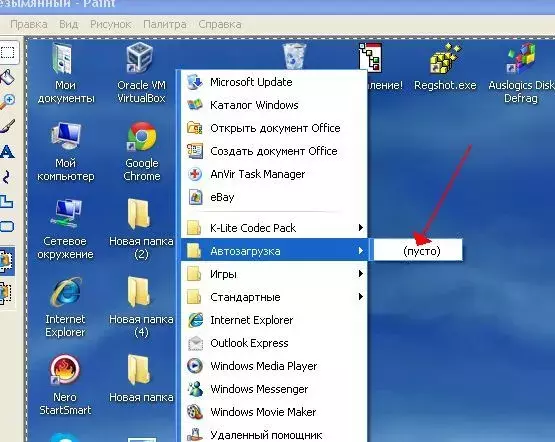Launch Windows Movie Maker from menu
Viewport: 555px width, 442px height.
(x=274, y=412)
